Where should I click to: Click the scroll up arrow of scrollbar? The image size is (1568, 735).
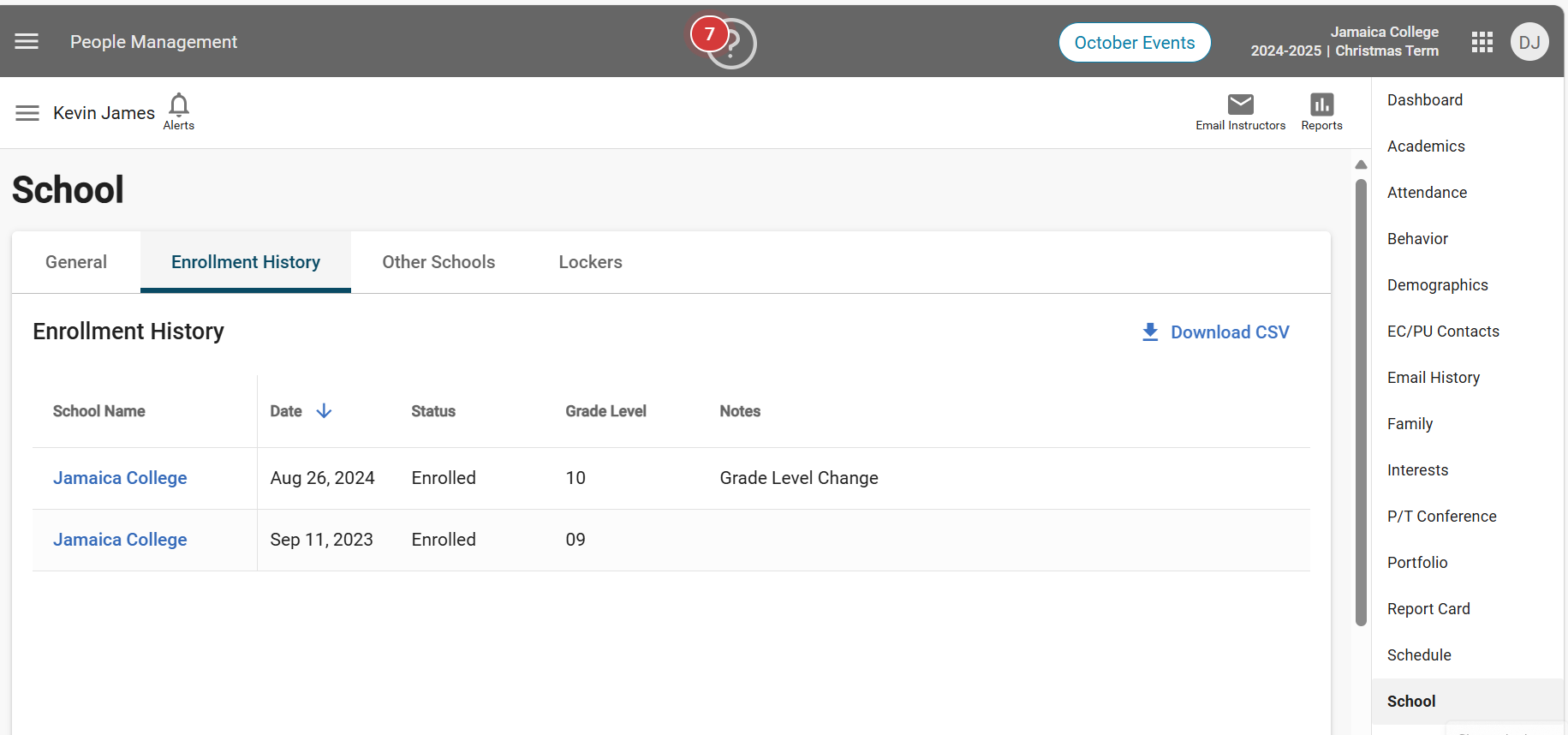[1361, 164]
